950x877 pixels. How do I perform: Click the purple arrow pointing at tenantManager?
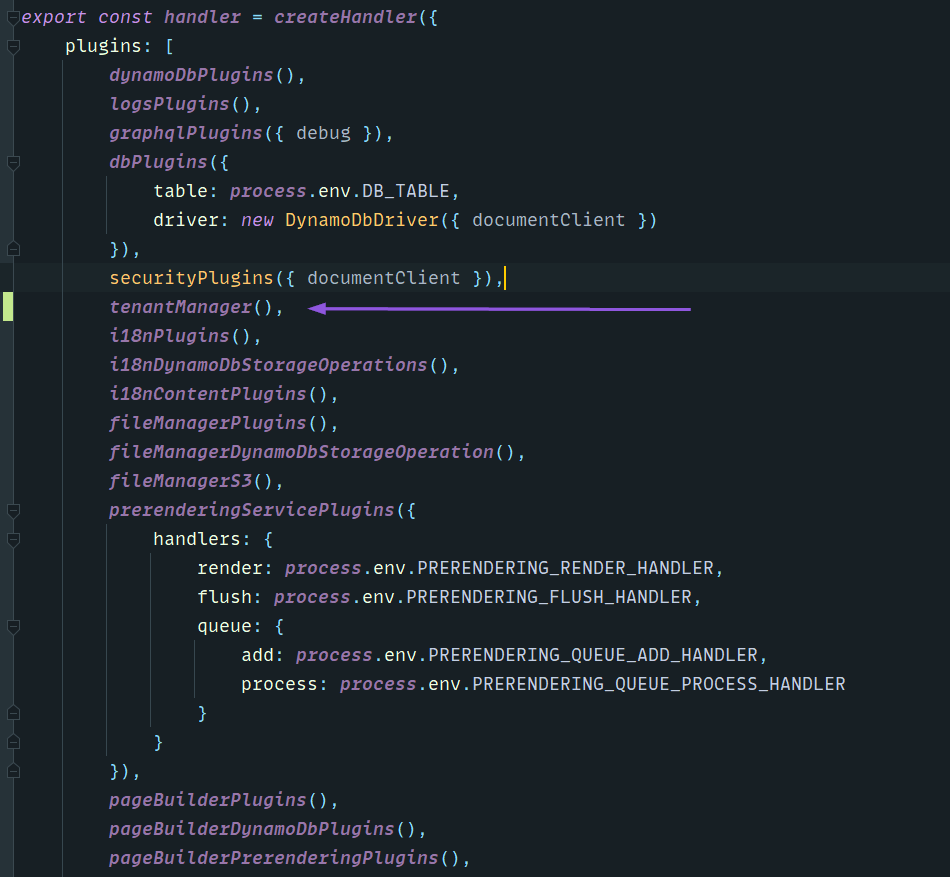click(x=500, y=309)
